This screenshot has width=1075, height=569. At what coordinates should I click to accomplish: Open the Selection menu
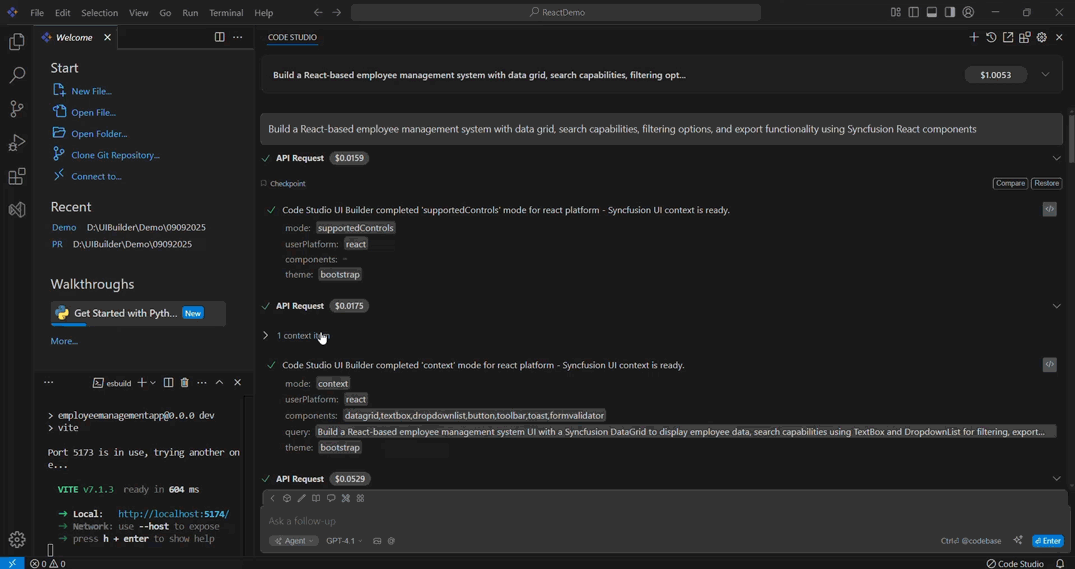(99, 12)
